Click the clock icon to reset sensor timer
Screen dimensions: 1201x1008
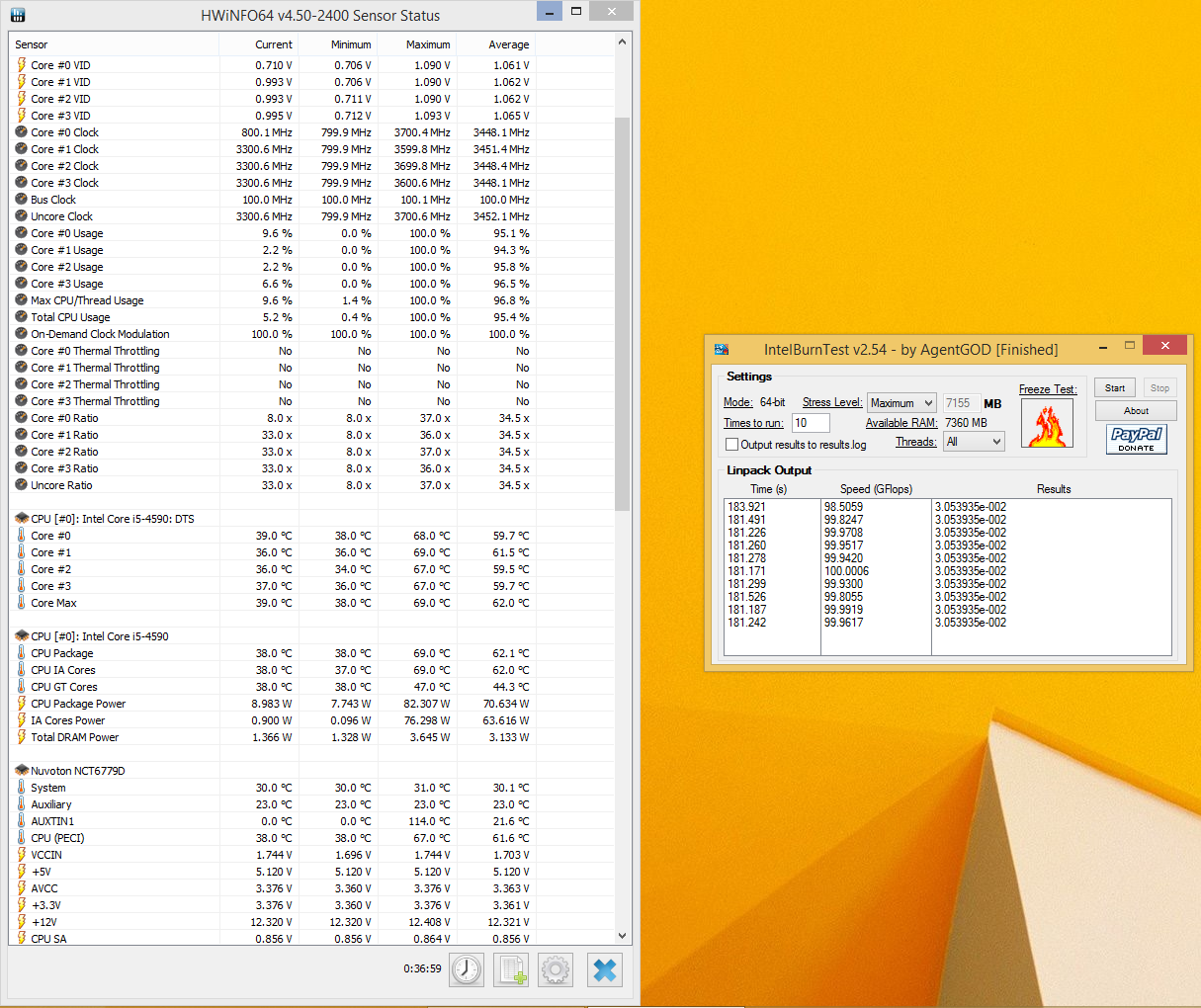(x=467, y=970)
